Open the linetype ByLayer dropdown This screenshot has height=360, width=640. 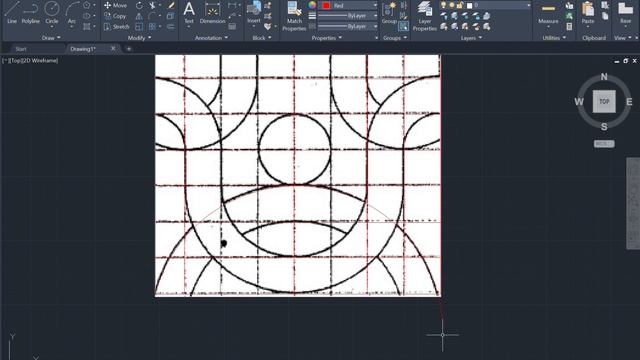click(348, 27)
